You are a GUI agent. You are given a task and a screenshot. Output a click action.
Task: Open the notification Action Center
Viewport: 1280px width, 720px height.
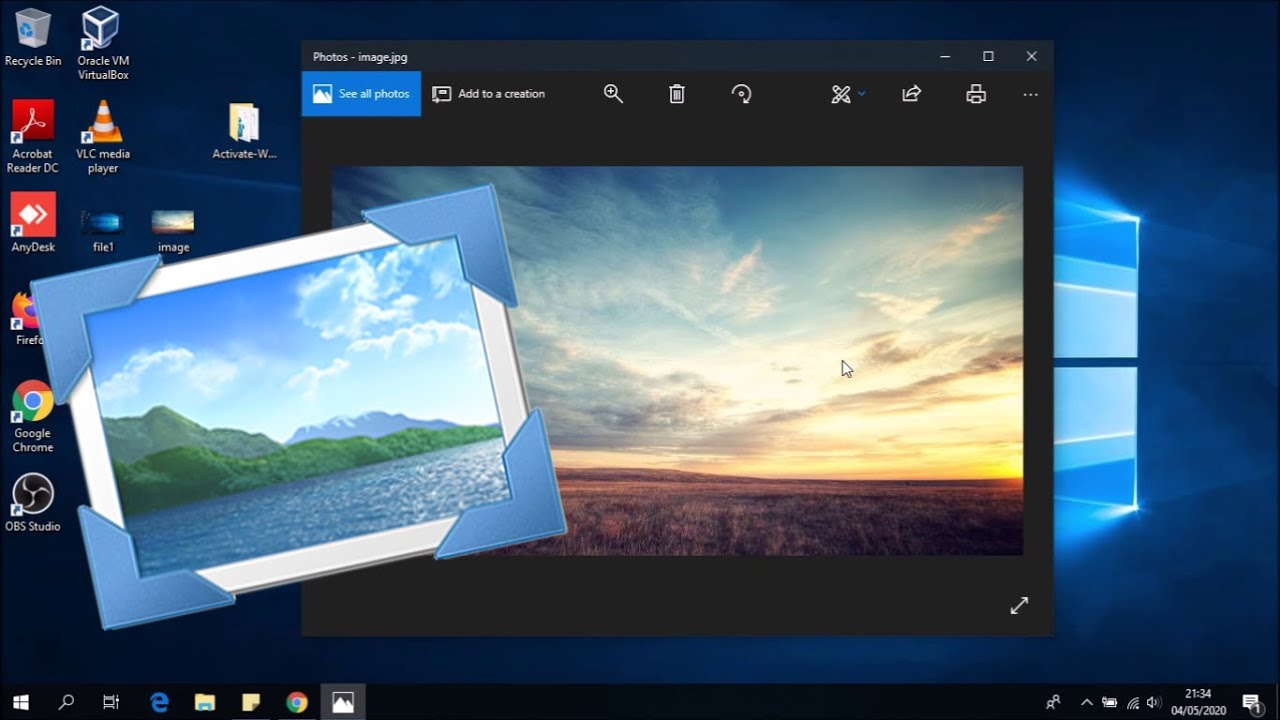[x=1251, y=702]
